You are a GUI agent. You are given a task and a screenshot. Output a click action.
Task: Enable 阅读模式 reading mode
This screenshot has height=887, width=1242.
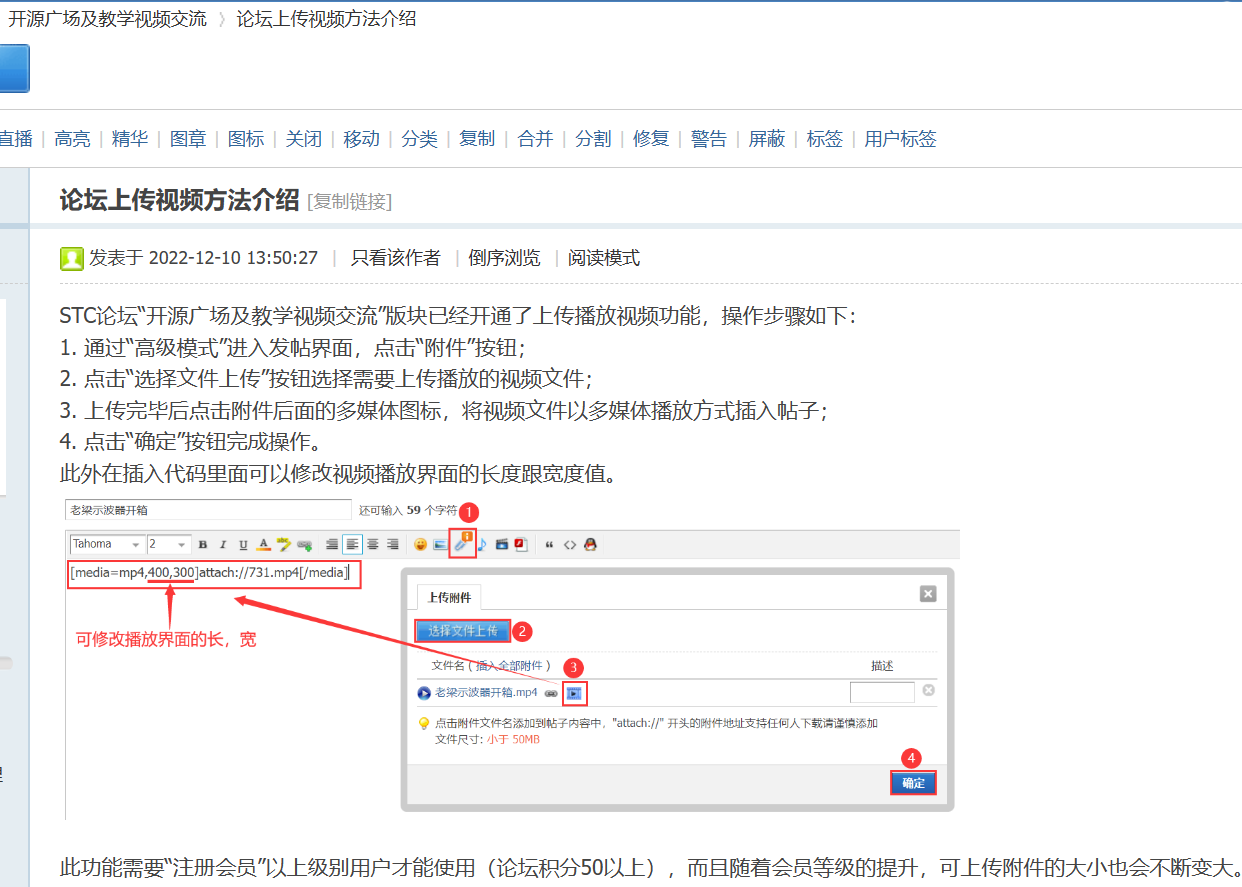(x=604, y=258)
